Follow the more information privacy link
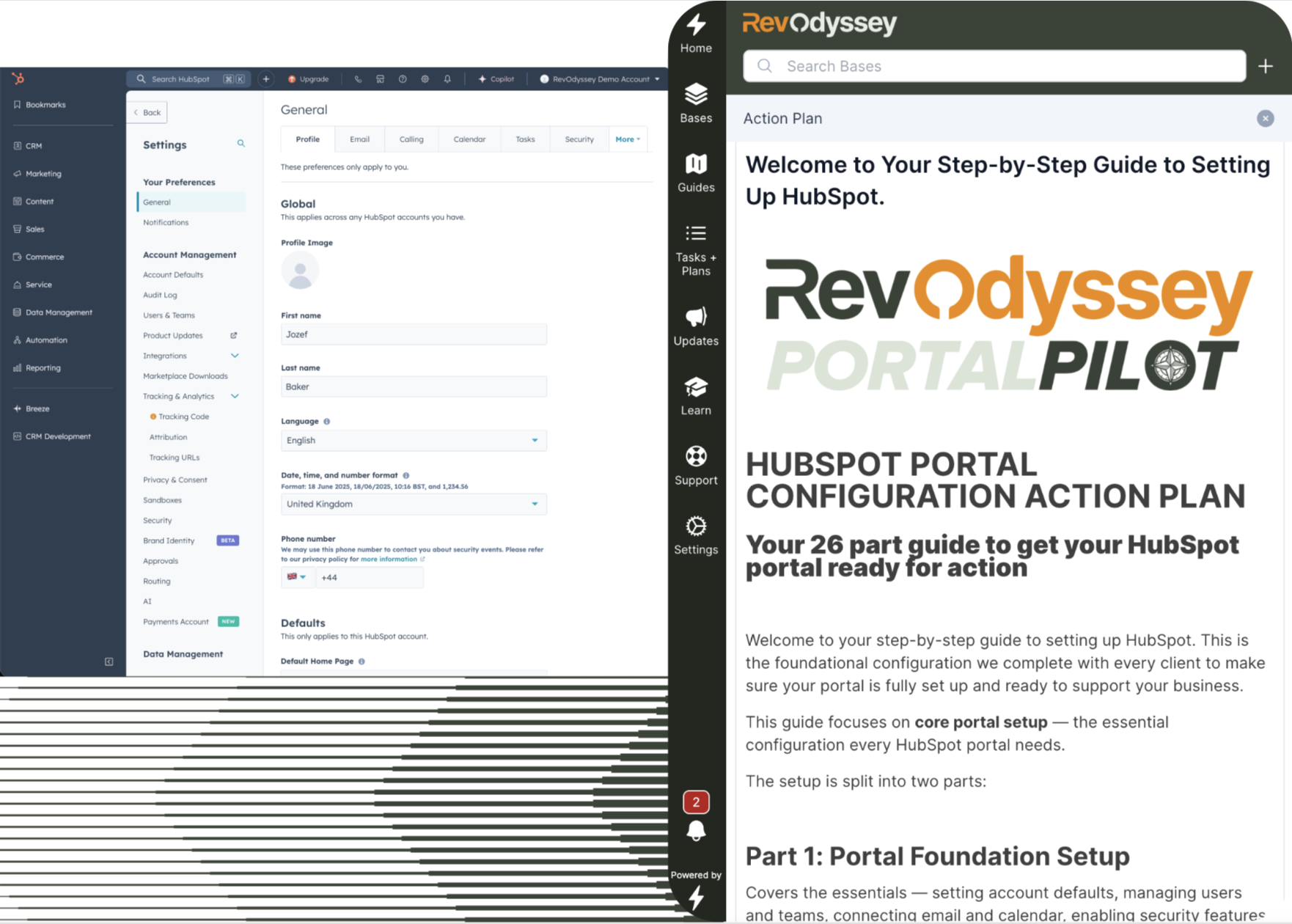The width and height of the screenshot is (1292, 924). click(389, 560)
